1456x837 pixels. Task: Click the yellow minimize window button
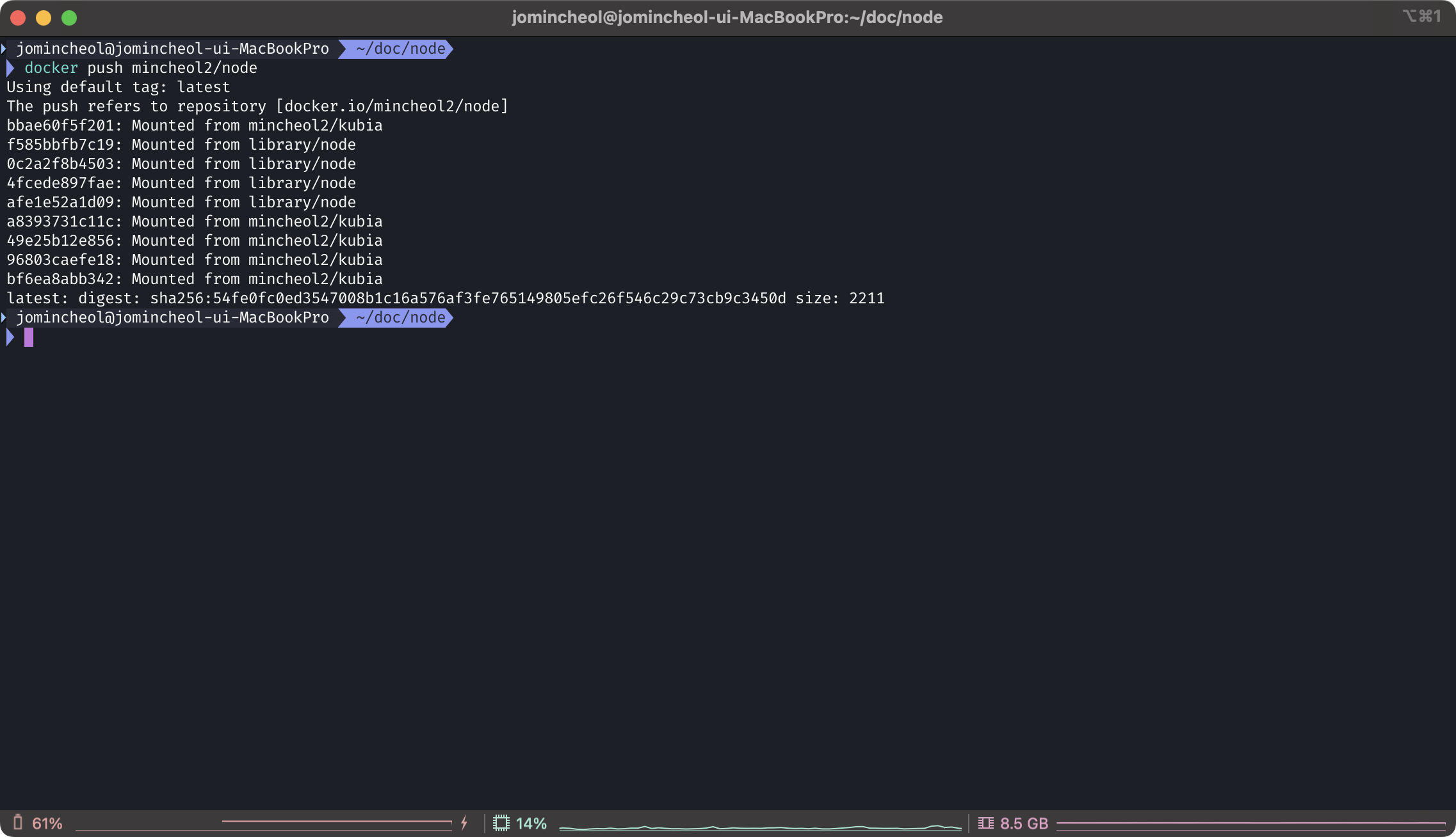[44, 18]
